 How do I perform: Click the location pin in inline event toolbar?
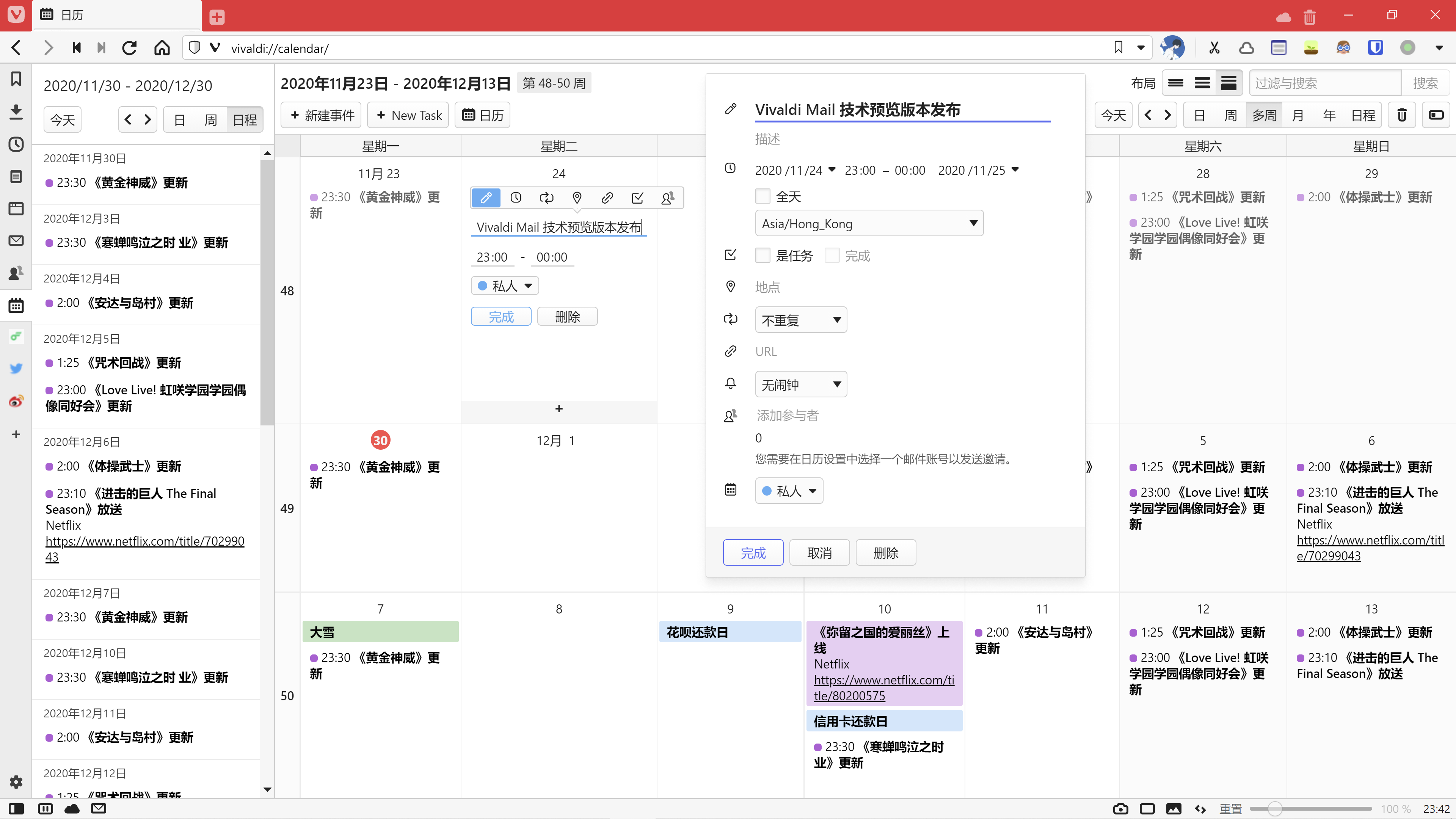[576, 198]
